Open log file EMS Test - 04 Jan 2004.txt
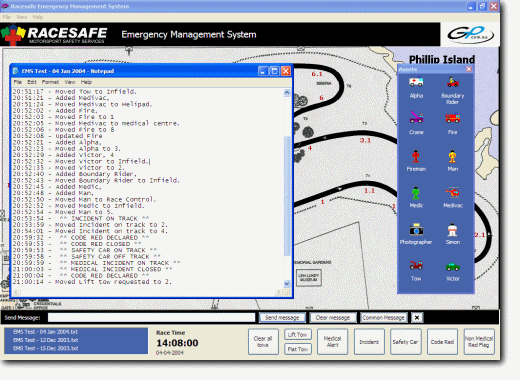520x380 pixels. click(x=45, y=332)
